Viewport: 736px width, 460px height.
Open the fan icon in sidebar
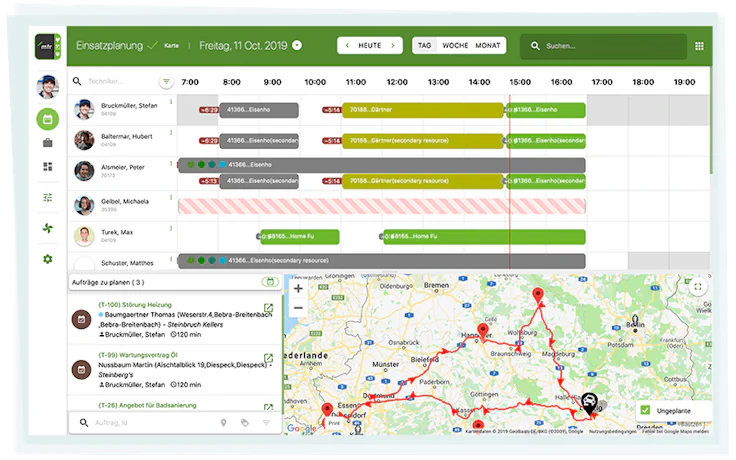point(48,228)
